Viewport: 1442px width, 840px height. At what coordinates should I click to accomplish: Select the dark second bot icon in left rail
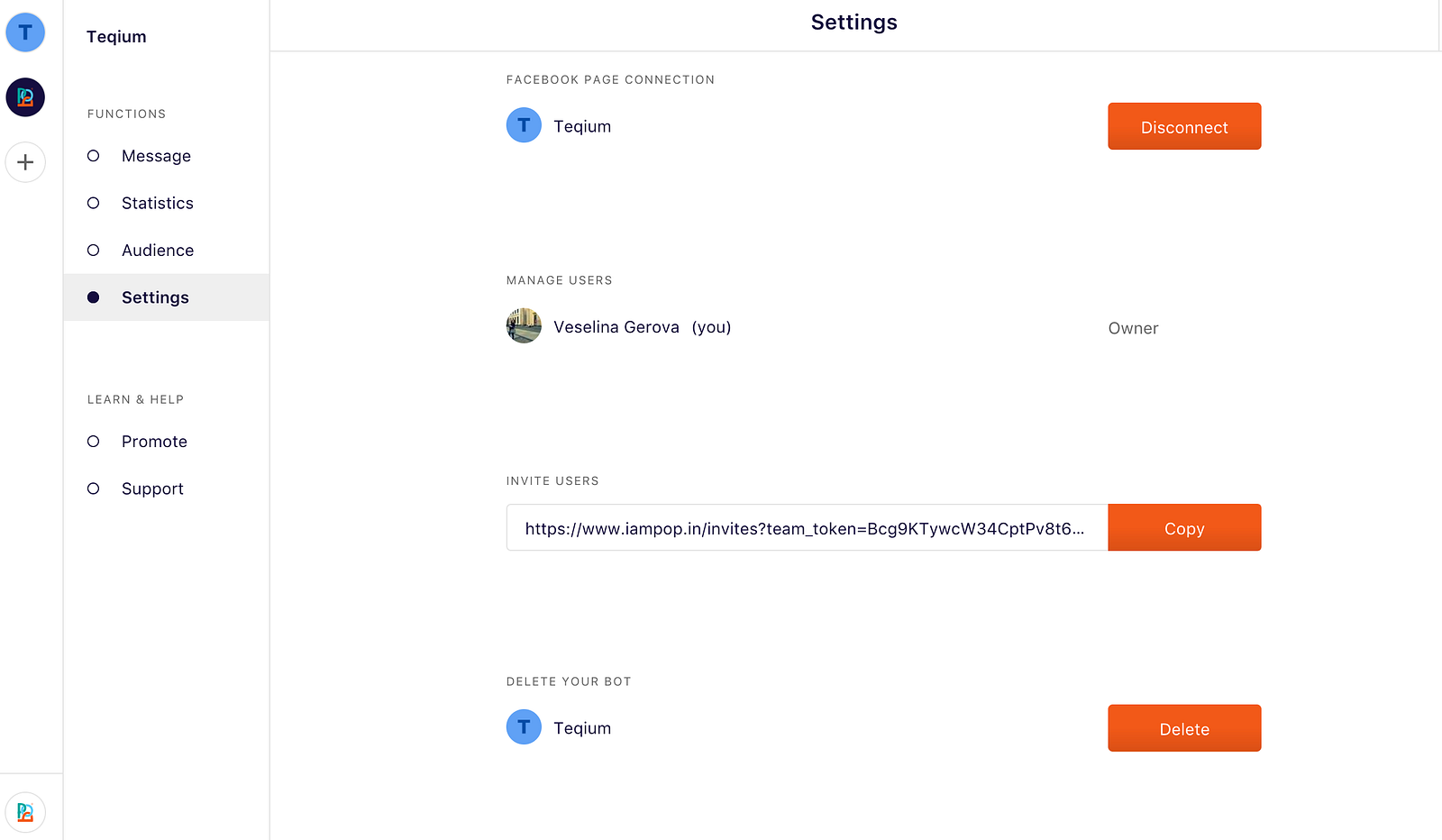(x=25, y=97)
